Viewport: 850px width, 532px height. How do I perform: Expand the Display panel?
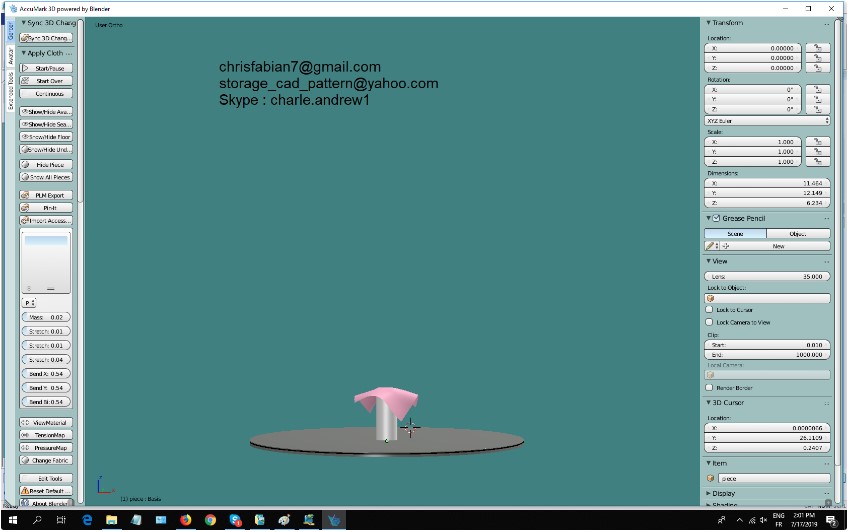point(709,493)
